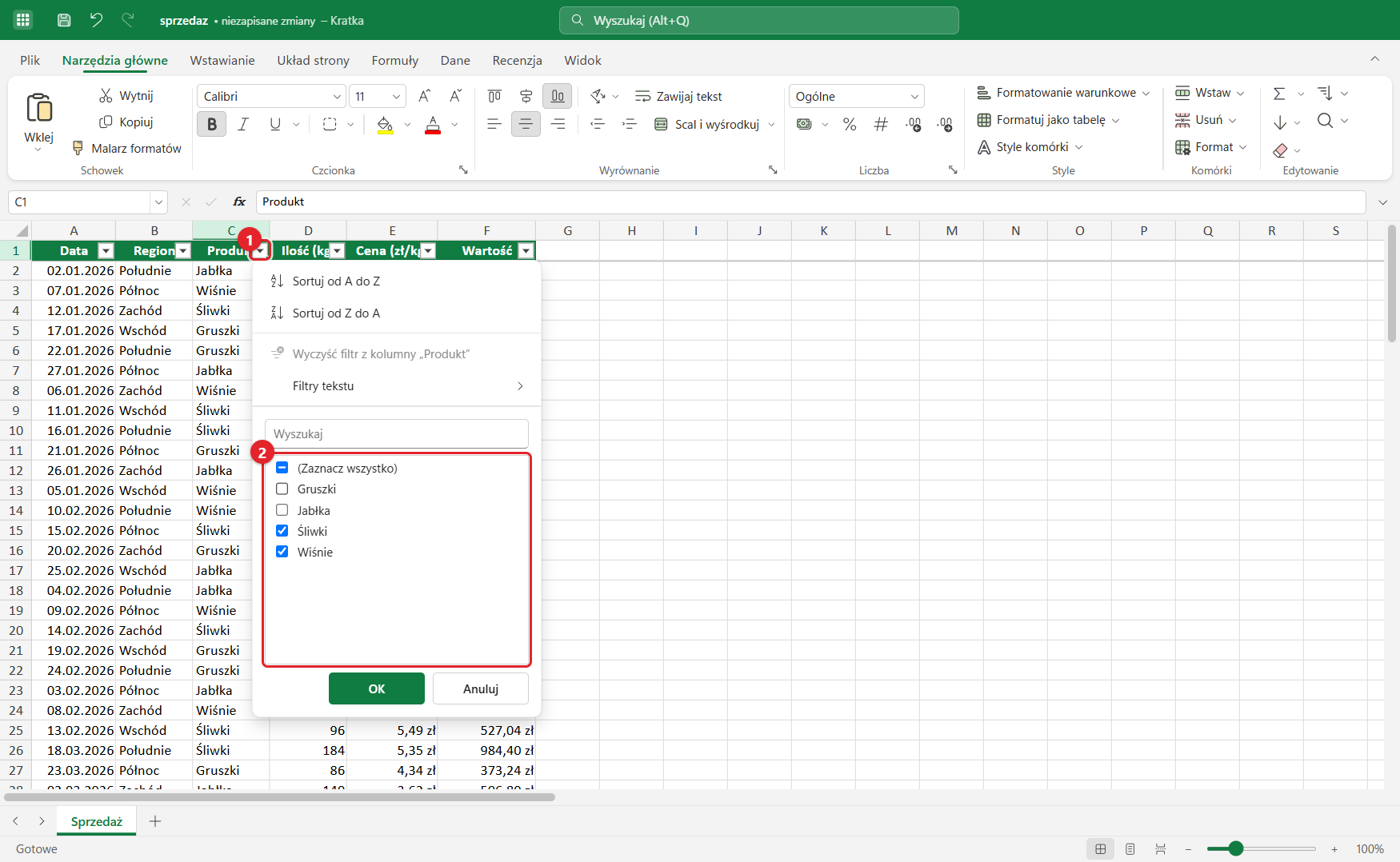Viewport: 1400px width, 862px height.
Task: Toggle the (Zaznacz wszystko) checkbox
Action: pyautogui.click(x=282, y=468)
